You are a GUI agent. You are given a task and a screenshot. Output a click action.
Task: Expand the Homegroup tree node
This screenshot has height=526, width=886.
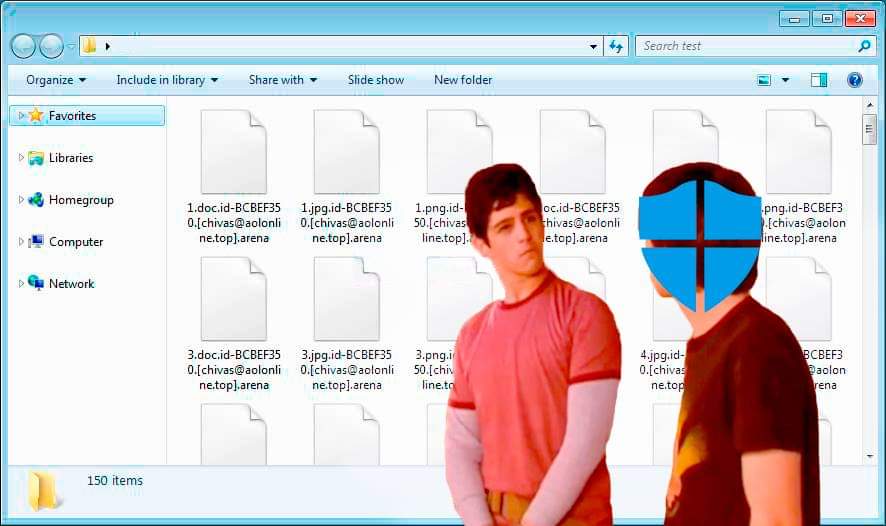tap(21, 199)
